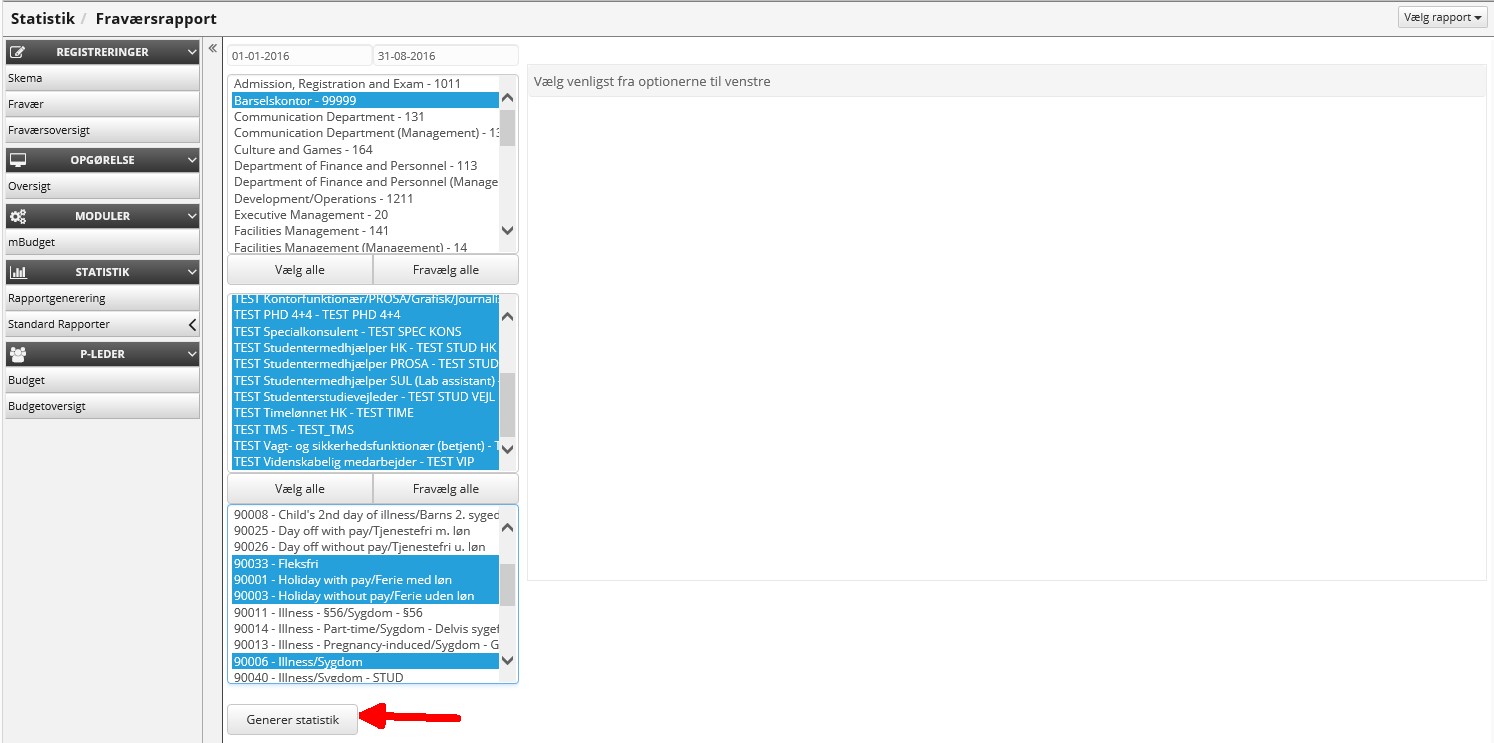Click the start date field 01-01-2016

pos(299,56)
